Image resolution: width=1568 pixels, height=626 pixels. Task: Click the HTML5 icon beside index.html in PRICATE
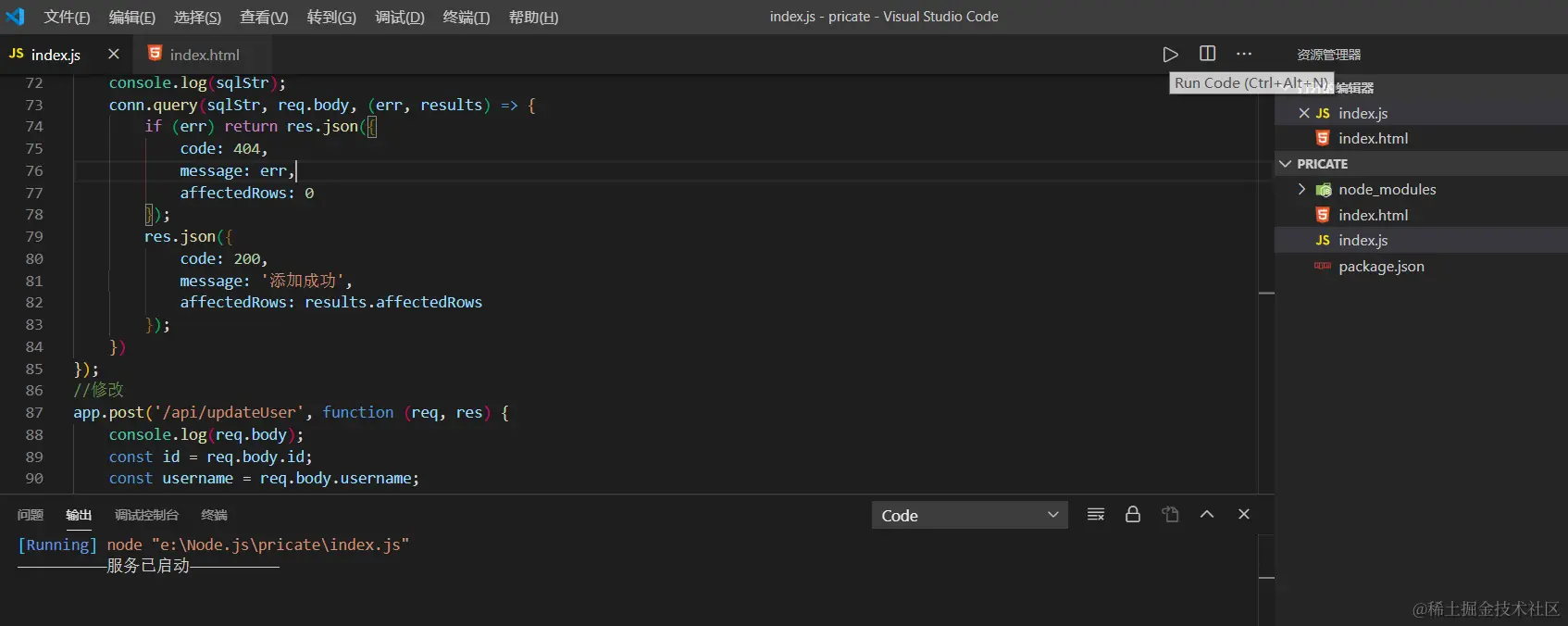coord(1323,215)
